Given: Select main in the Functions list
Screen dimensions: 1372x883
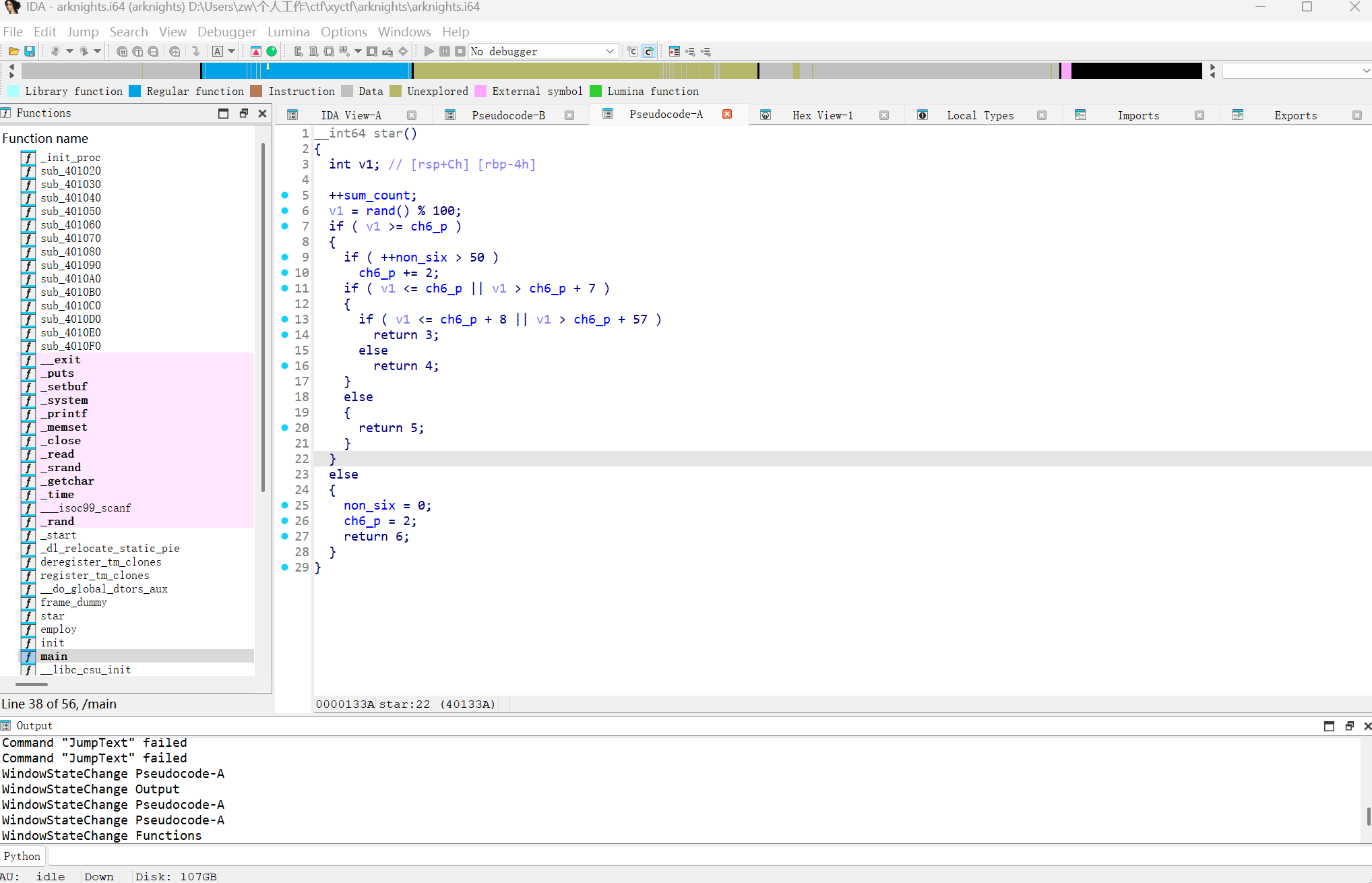Looking at the screenshot, I should pyautogui.click(x=54, y=656).
